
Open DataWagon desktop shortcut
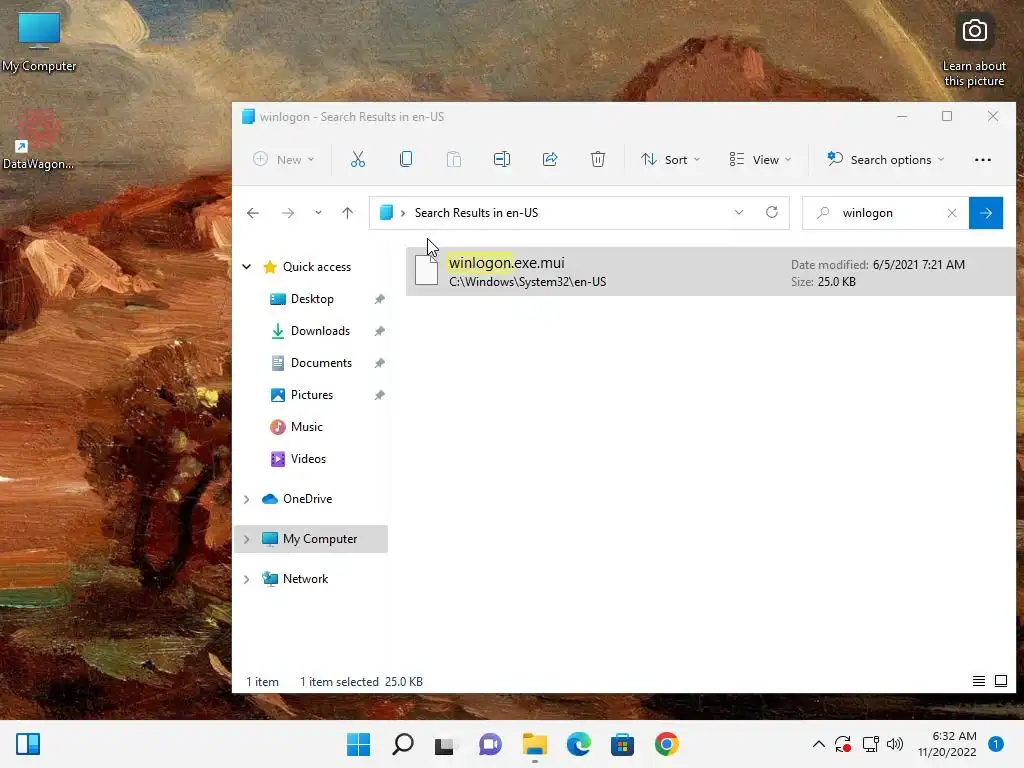[39, 140]
